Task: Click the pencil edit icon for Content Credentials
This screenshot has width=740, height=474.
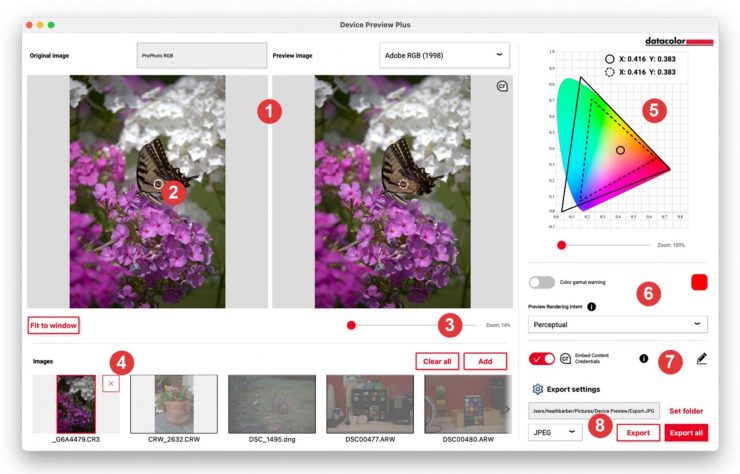Action: 701,358
